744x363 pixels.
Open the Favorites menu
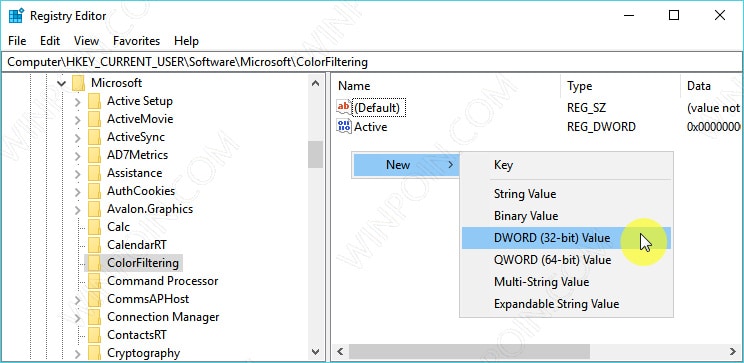click(x=137, y=41)
